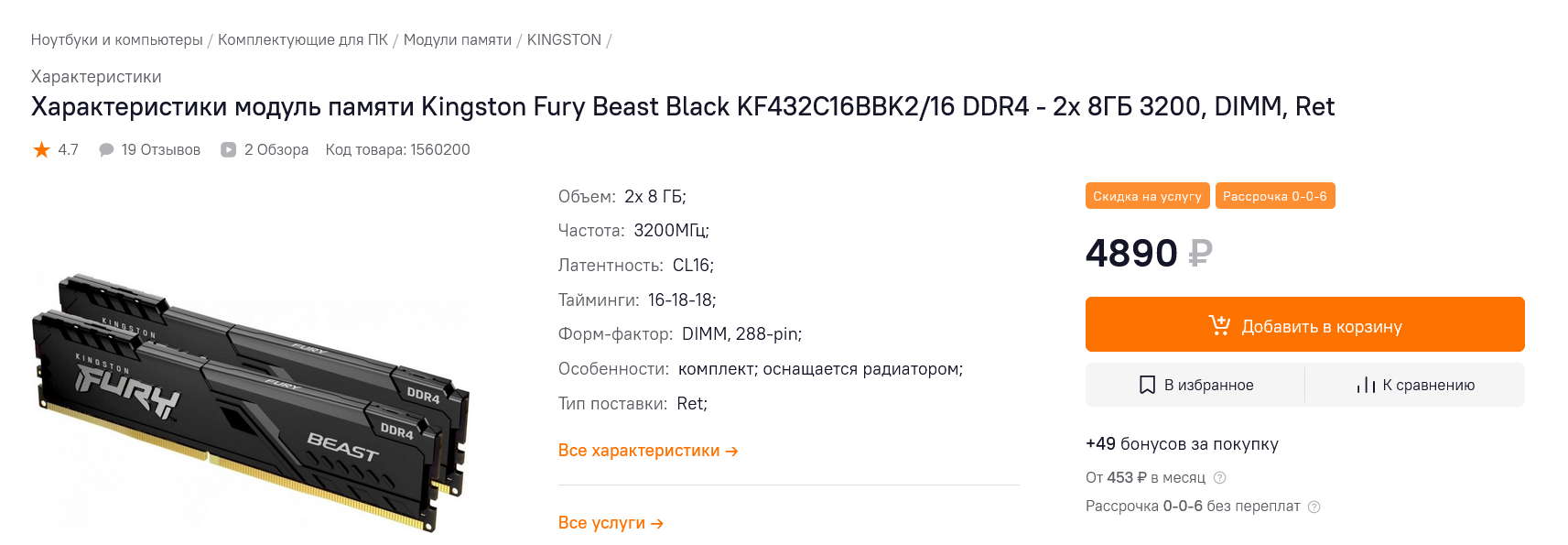Image resolution: width=1568 pixels, height=545 pixels.
Task: Expand Все услуги link
Action: coord(611,523)
